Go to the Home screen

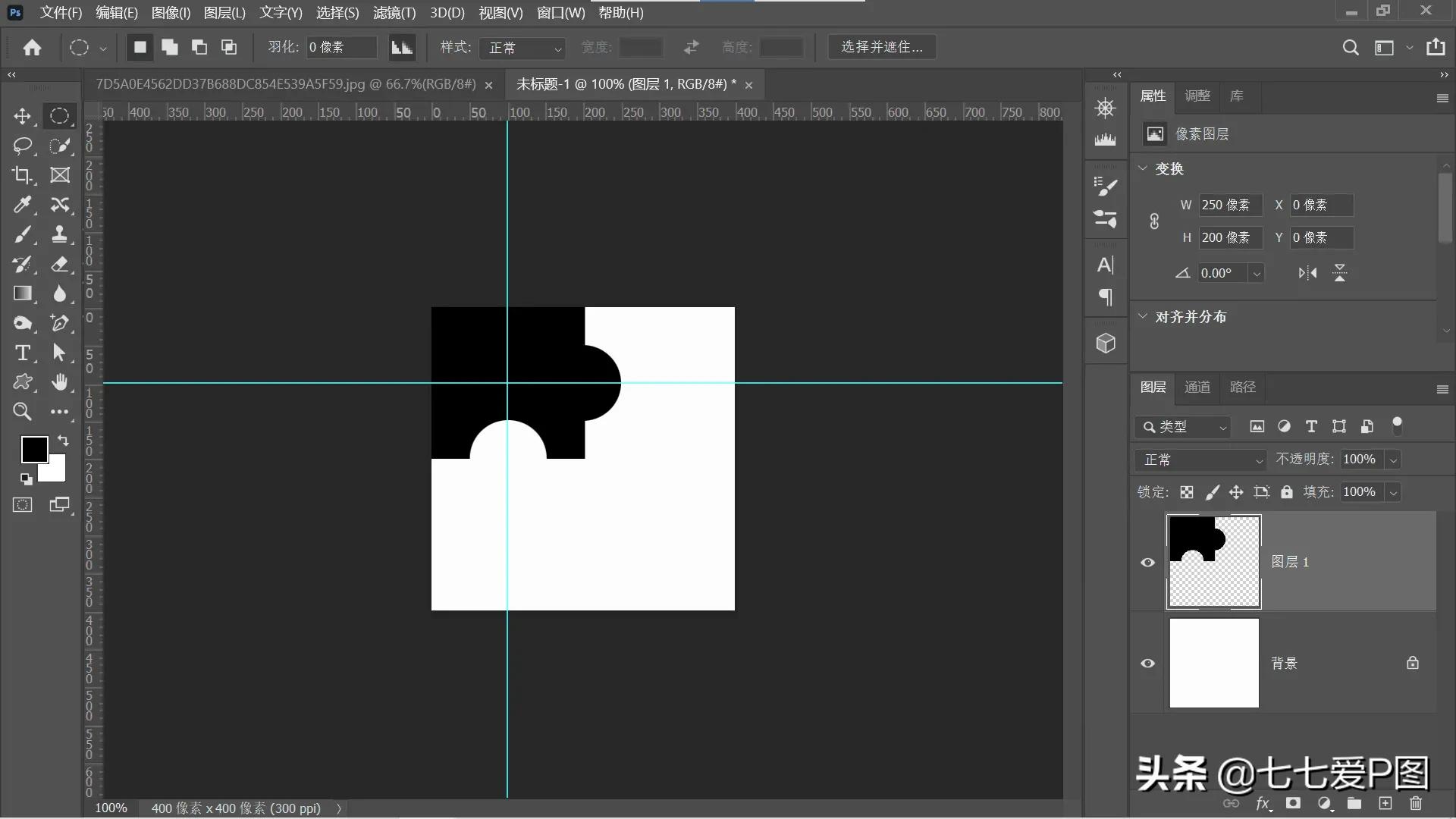tap(32, 47)
